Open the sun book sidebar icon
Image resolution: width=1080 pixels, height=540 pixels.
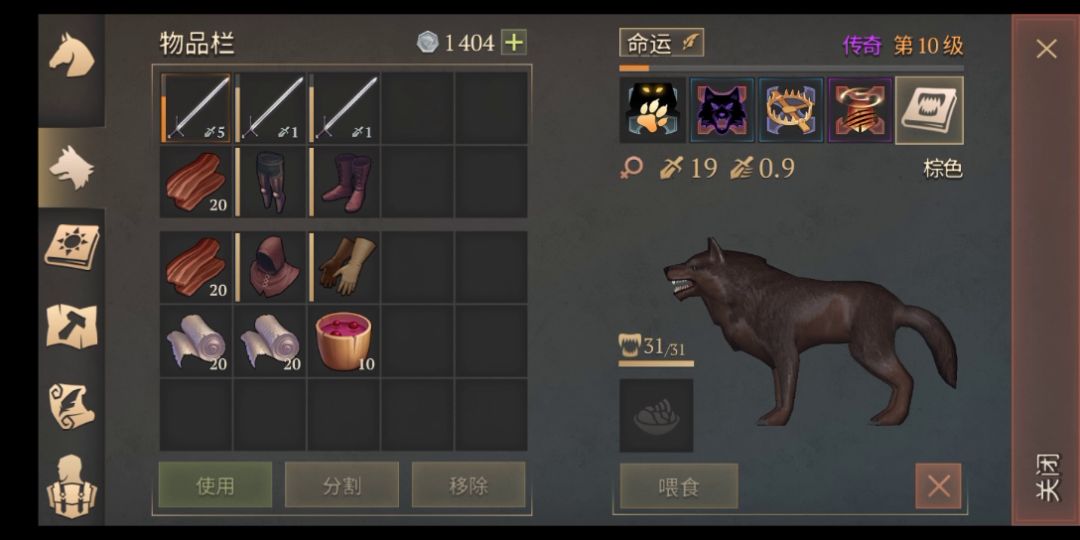(72, 247)
